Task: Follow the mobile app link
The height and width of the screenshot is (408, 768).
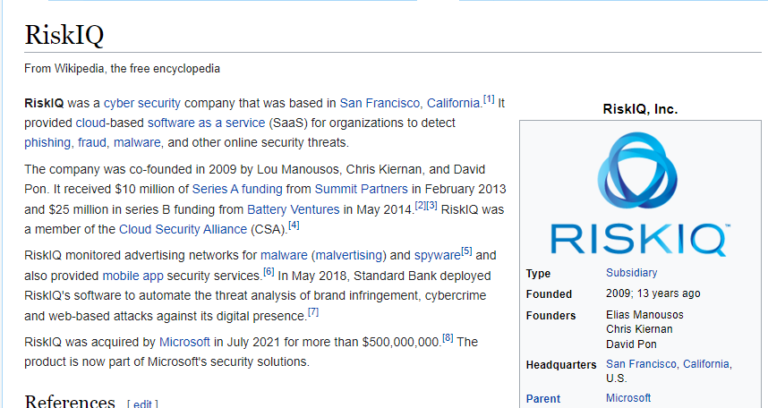Action: [x=134, y=275]
